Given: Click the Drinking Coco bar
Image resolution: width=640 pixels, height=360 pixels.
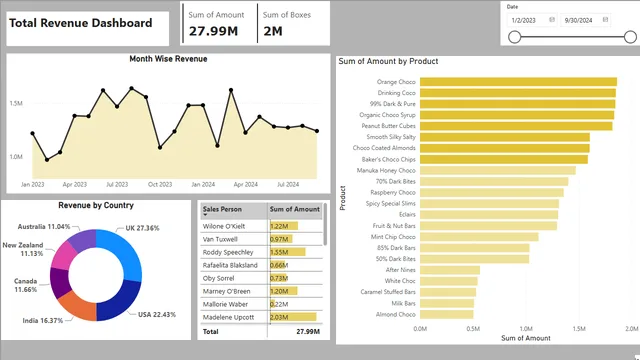Looking at the screenshot, I should pos(518,93).
